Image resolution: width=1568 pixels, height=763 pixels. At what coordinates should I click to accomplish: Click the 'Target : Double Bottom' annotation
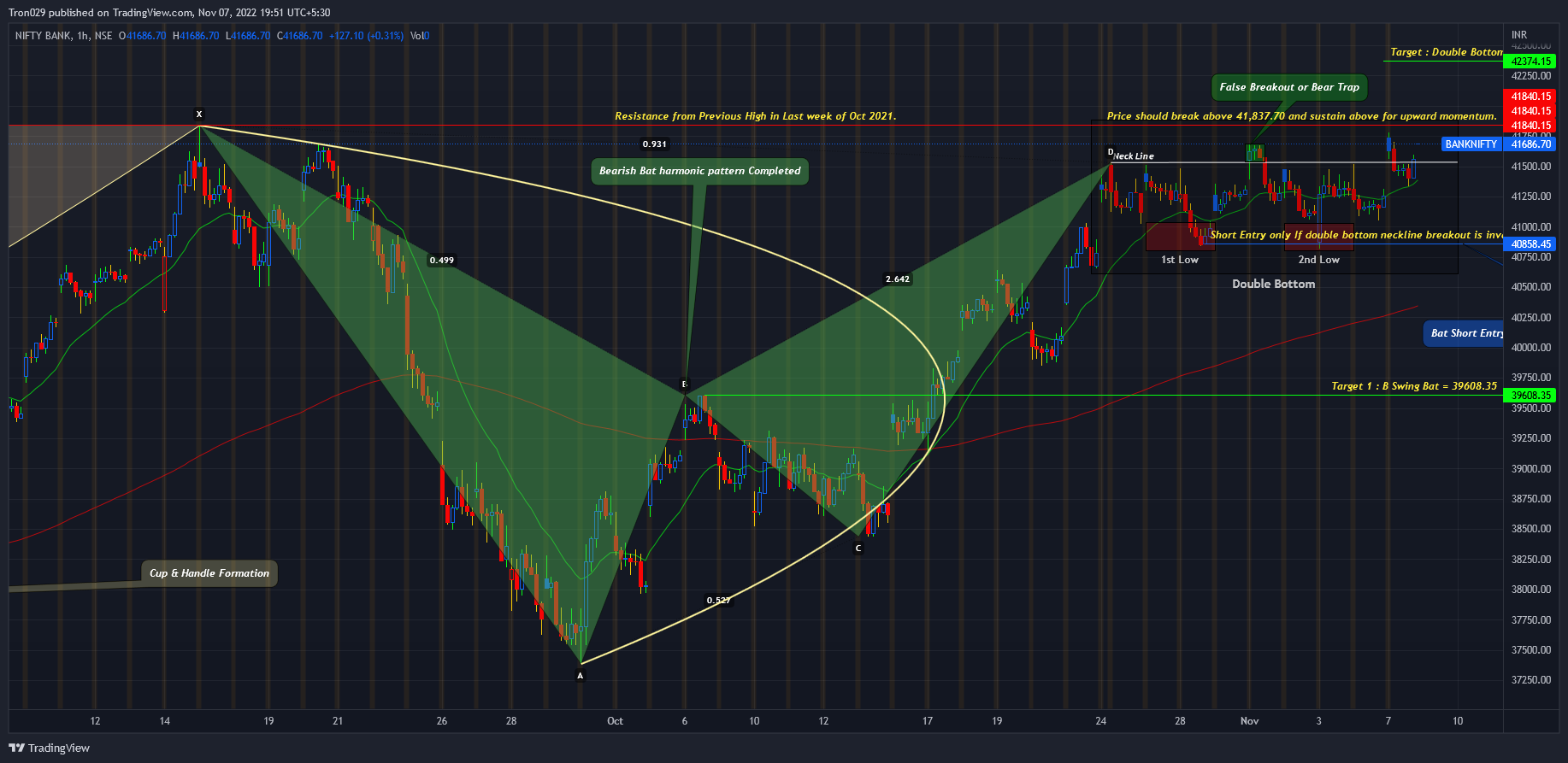click(1446, 52)
